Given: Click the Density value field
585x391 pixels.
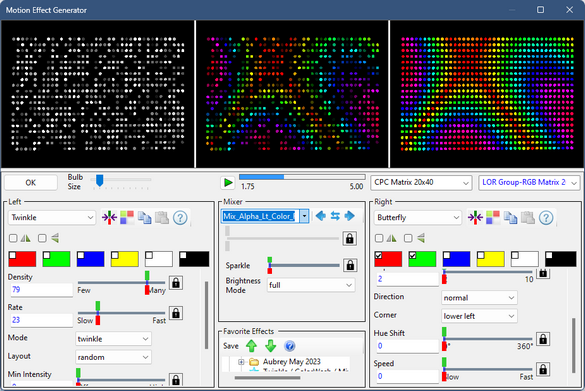Looking at the screenshot, I should coord(41,290).
